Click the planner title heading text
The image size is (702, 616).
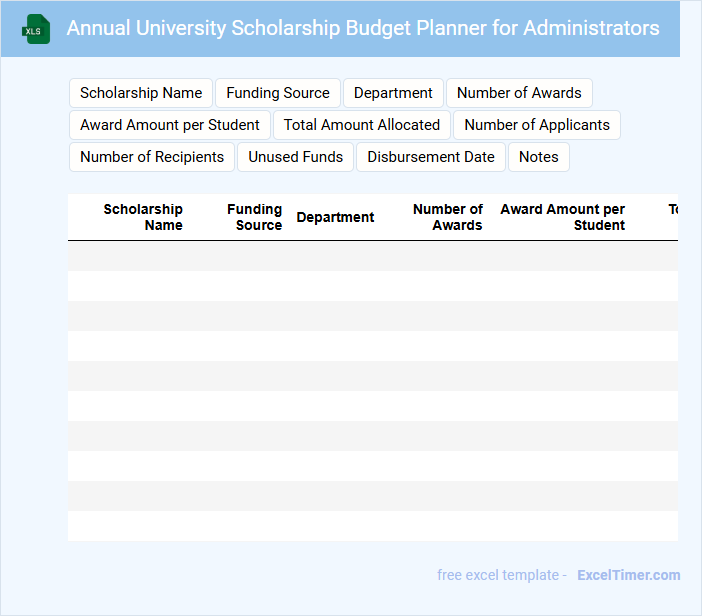point(363,28)
